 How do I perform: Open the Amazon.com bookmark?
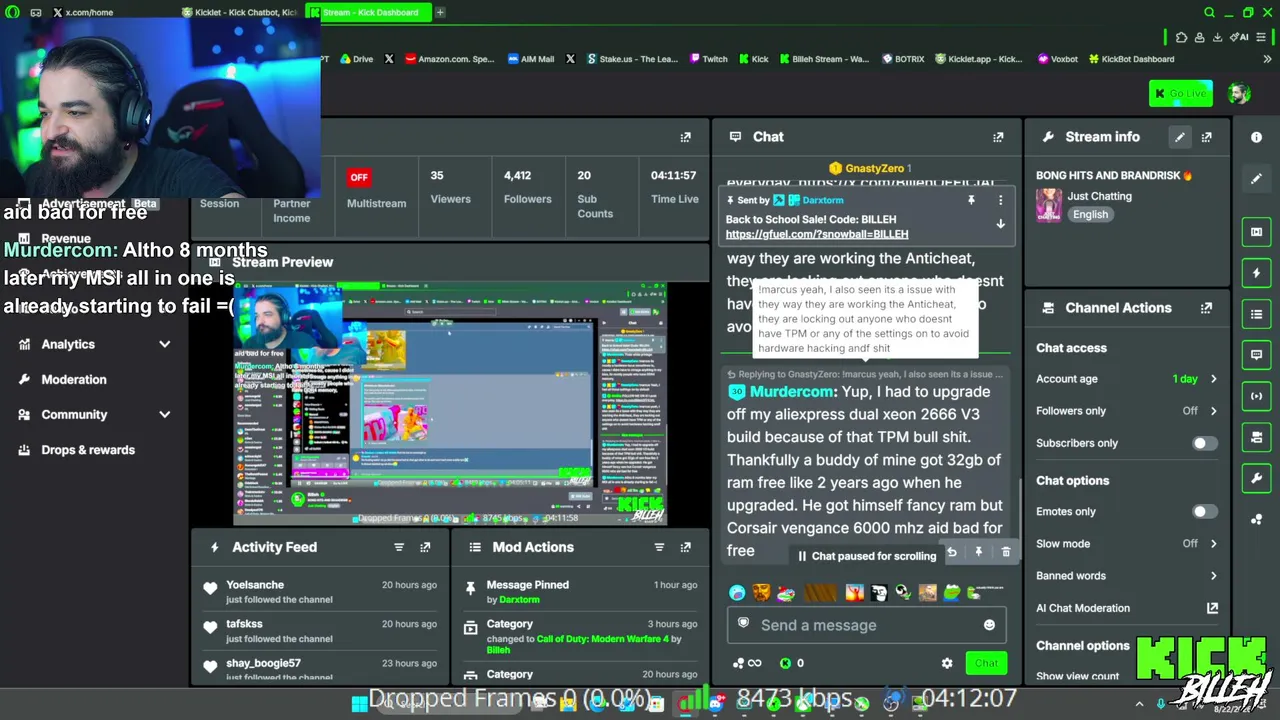(449, 59)
